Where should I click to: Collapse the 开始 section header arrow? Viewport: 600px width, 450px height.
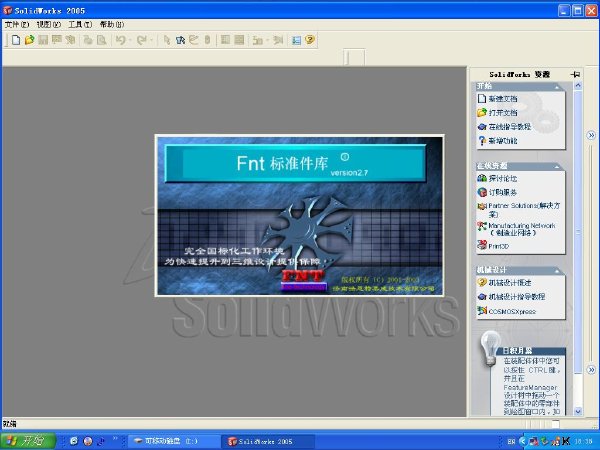tap(557, 87)
